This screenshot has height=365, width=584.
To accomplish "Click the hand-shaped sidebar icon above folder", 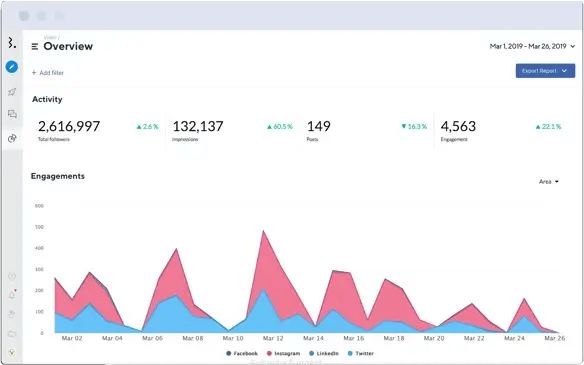I will [x=12, y=314].
